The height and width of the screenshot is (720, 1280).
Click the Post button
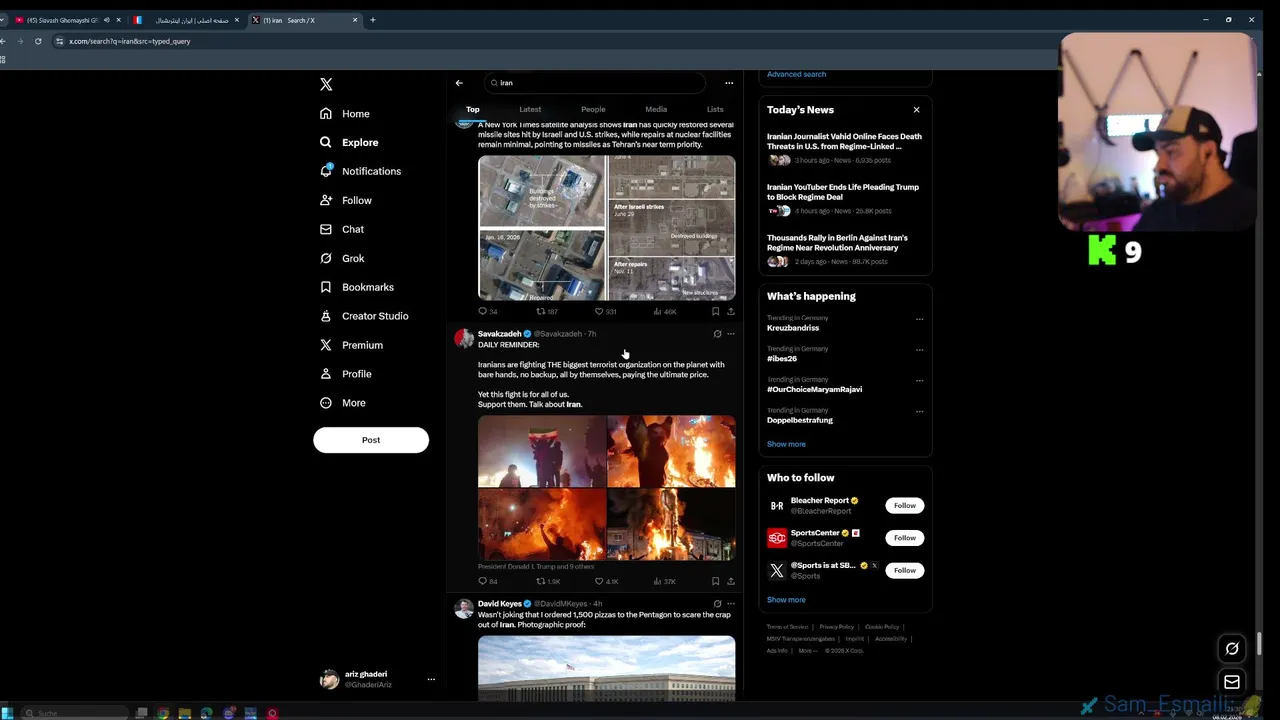coord(371,440)
